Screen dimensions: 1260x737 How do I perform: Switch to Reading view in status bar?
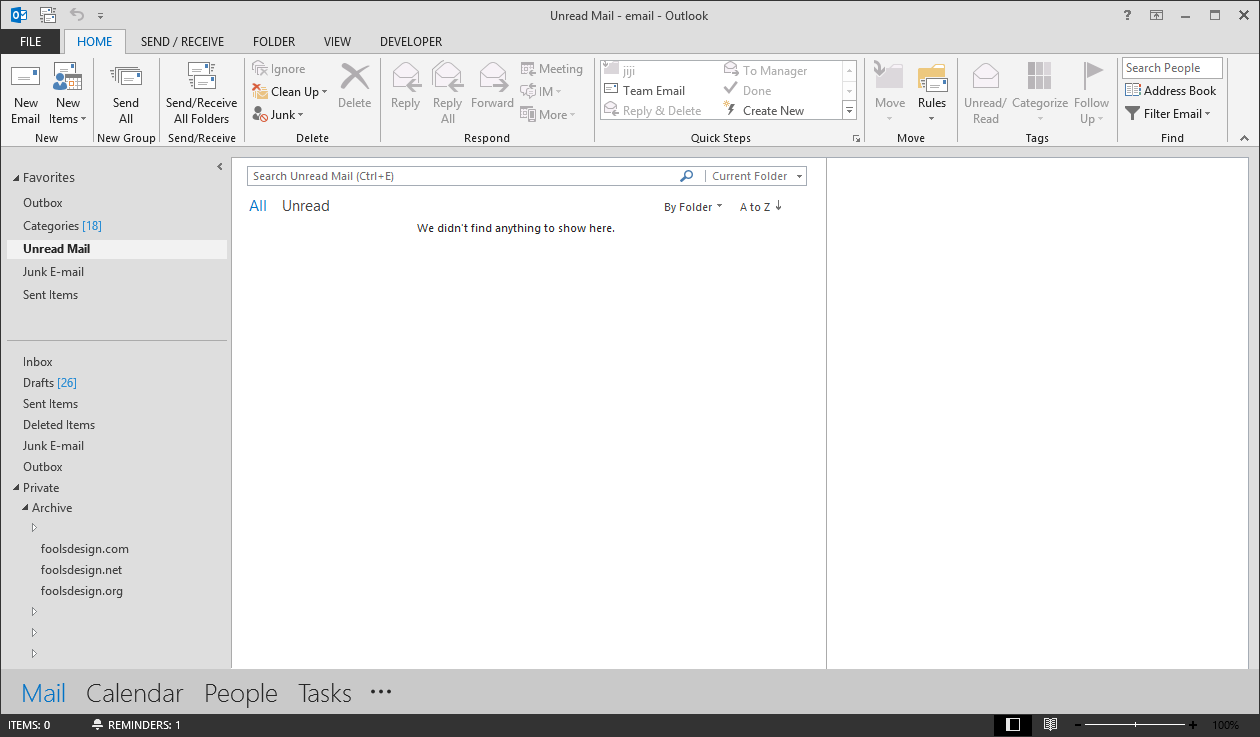(x=1051, y=724)
